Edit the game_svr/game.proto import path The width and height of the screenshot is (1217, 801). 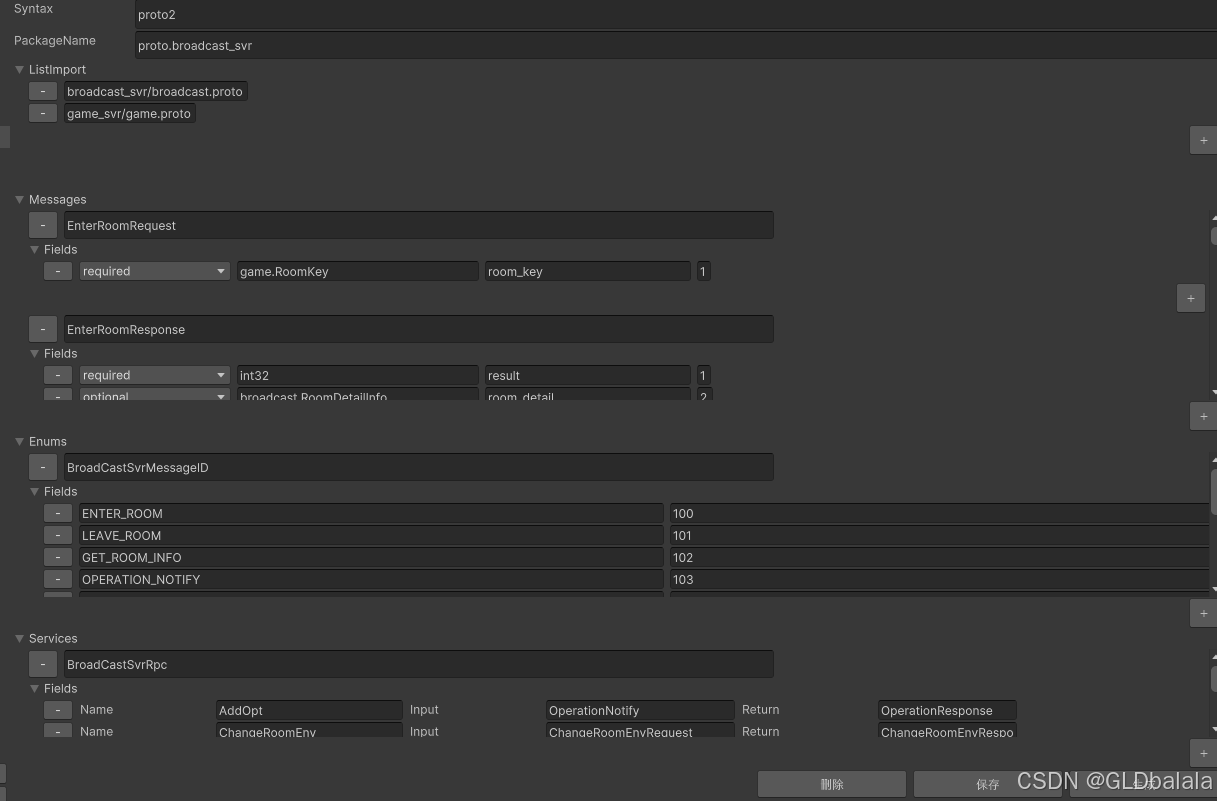tap(129, 113)
